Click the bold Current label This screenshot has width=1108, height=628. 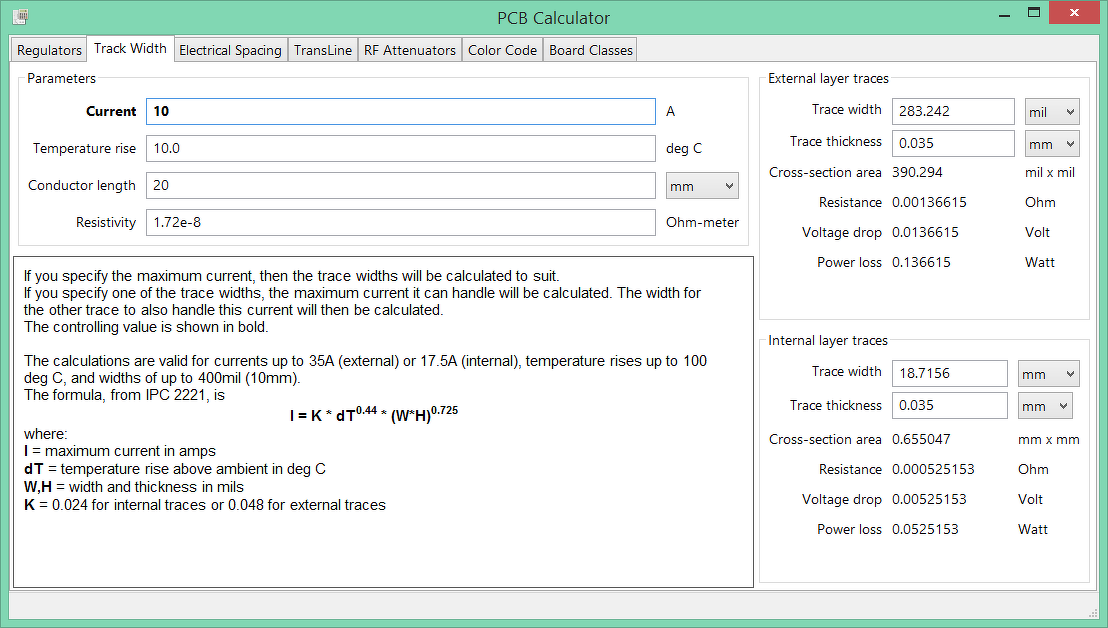(111, 111)
